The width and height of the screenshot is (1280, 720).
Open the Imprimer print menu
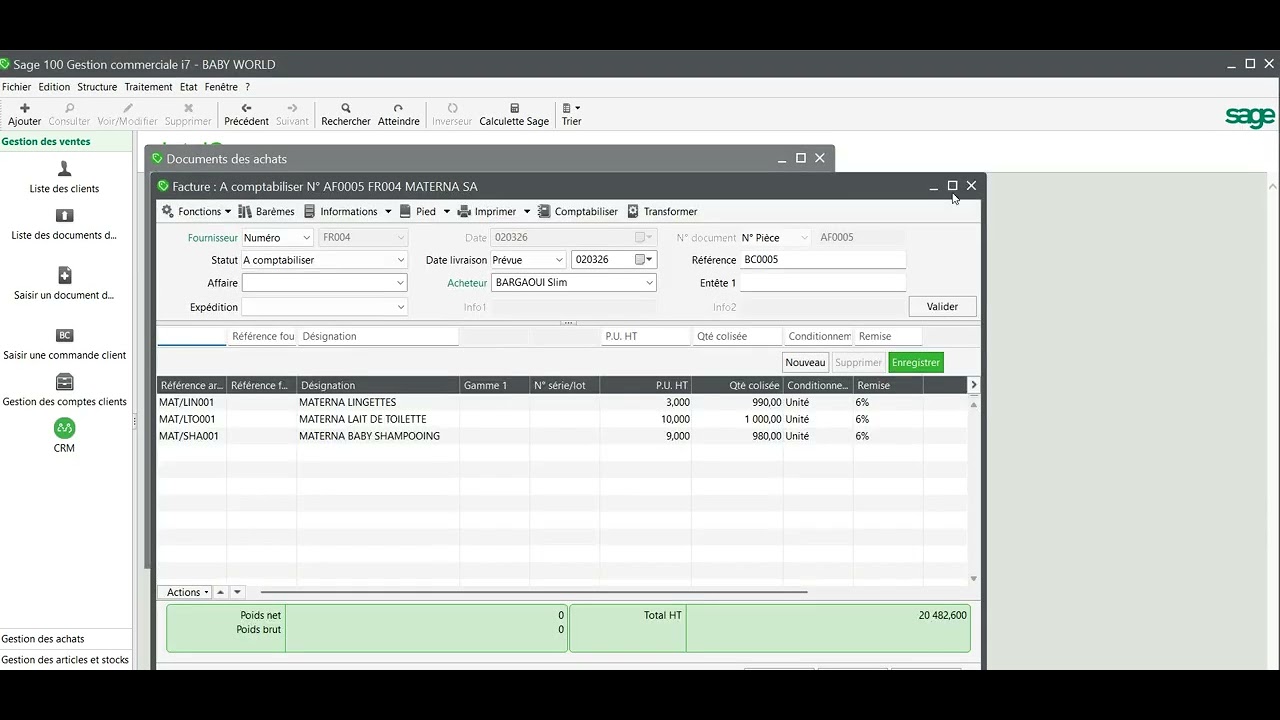click(493, 211)
